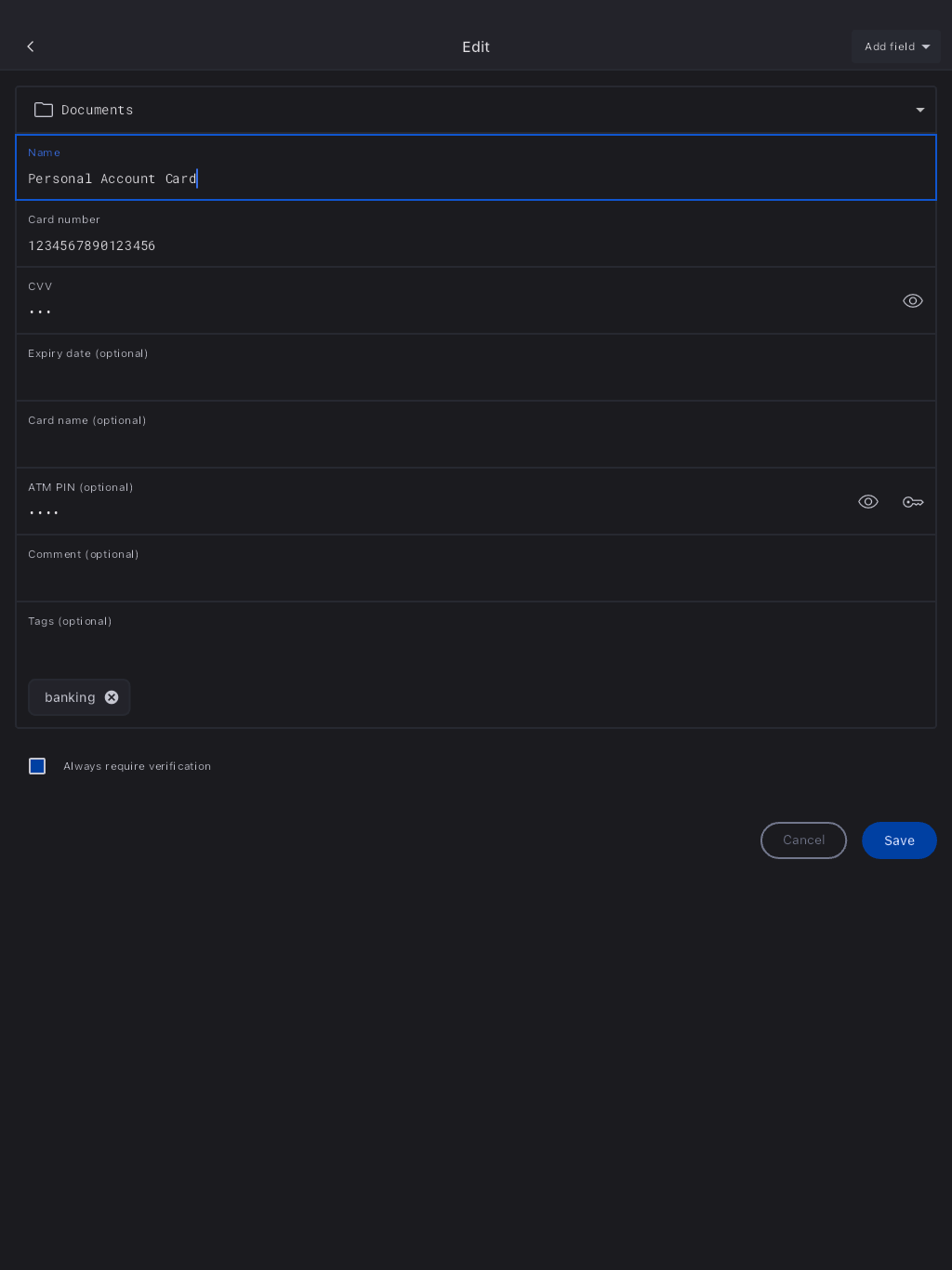Show the hidden ATM PIN
This screenshot has width=952, height=1270.
868,502
